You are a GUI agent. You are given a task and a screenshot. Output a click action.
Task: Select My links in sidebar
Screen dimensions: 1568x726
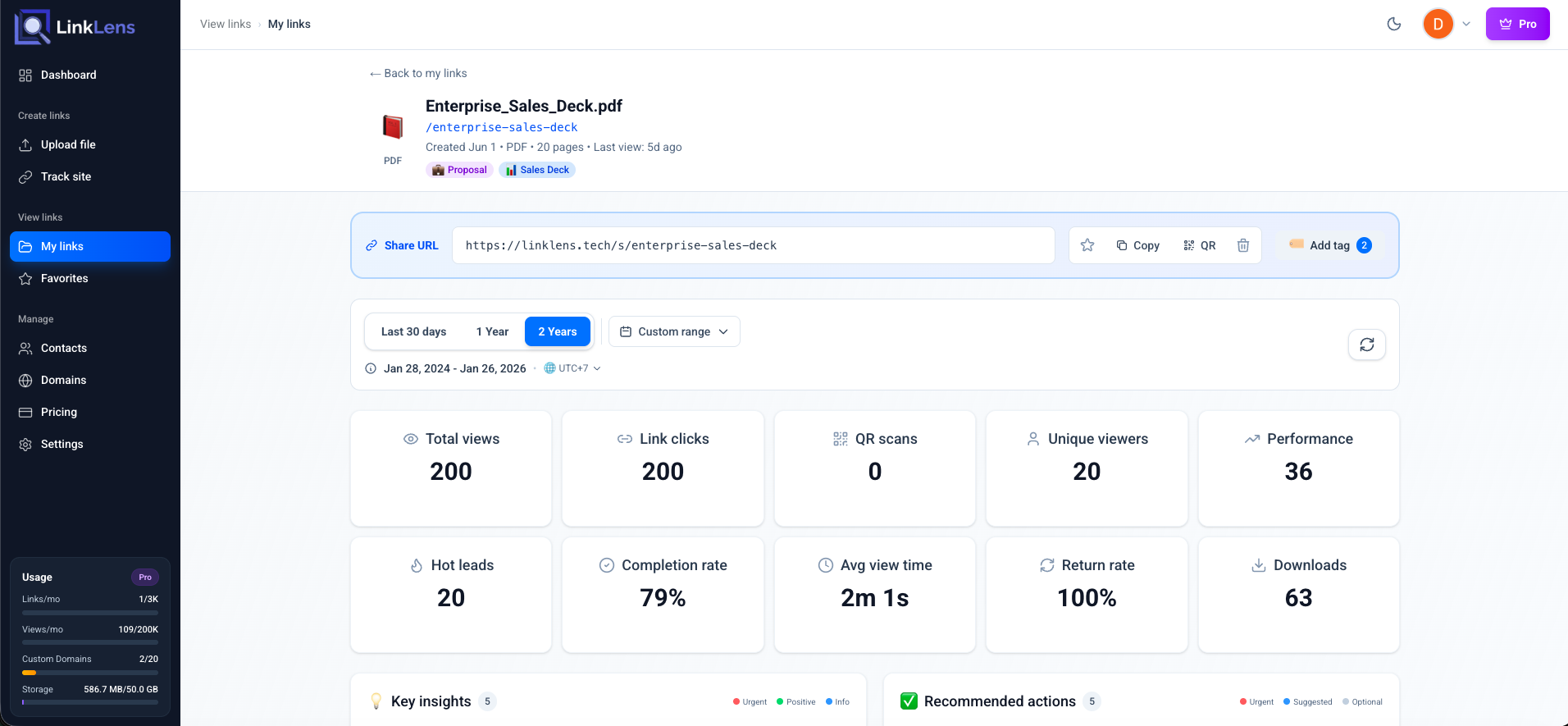click(x=90, y=246)
